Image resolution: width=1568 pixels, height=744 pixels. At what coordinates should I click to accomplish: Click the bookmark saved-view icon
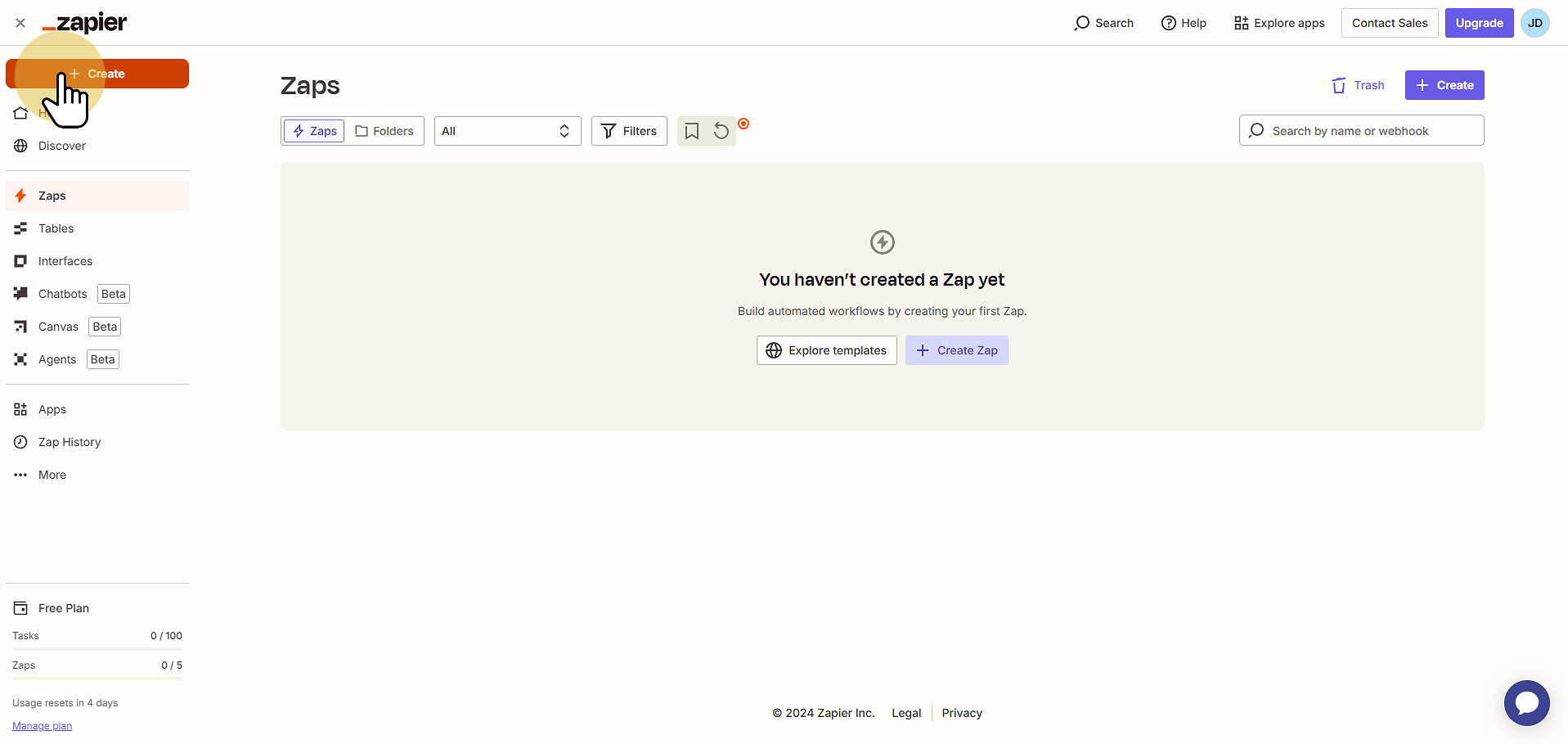(692, 131)
